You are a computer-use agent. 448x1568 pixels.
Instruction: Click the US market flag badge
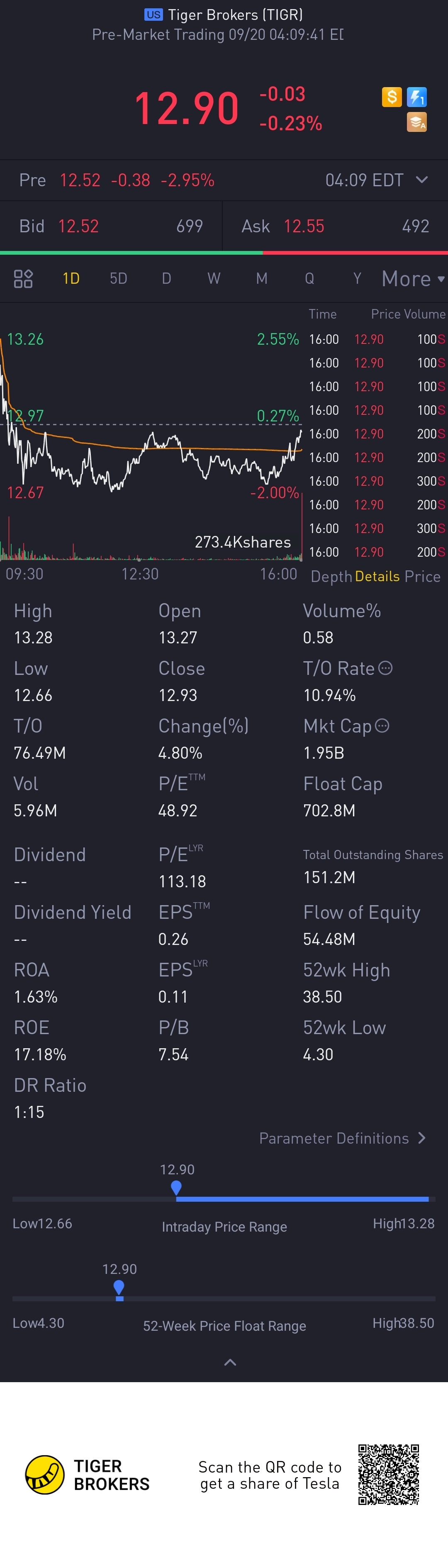pos(153,15)
